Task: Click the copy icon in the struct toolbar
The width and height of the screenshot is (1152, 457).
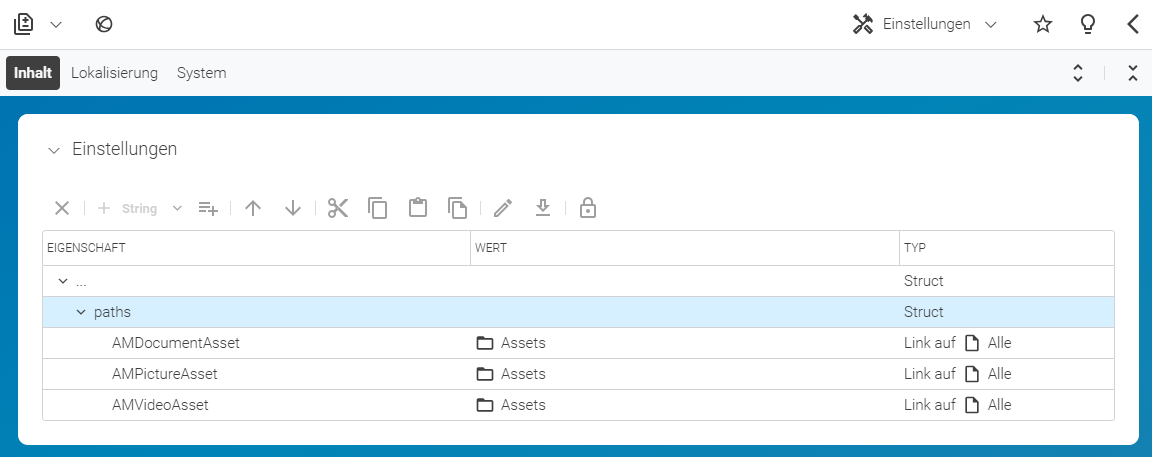Action: coord(378,209)
